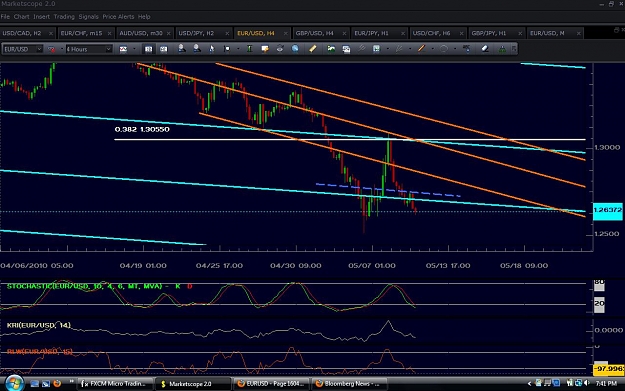Open EURUSD - Page 1604 taskbar button
The width and height of the screenshot is (625, 391).
[271, 384]
